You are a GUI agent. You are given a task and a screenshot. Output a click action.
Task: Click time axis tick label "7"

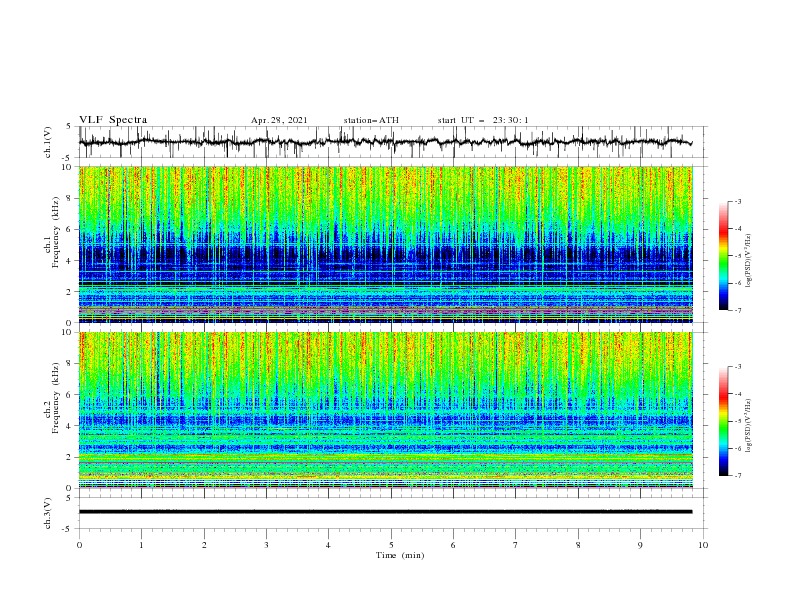click(x=516, y=545)
